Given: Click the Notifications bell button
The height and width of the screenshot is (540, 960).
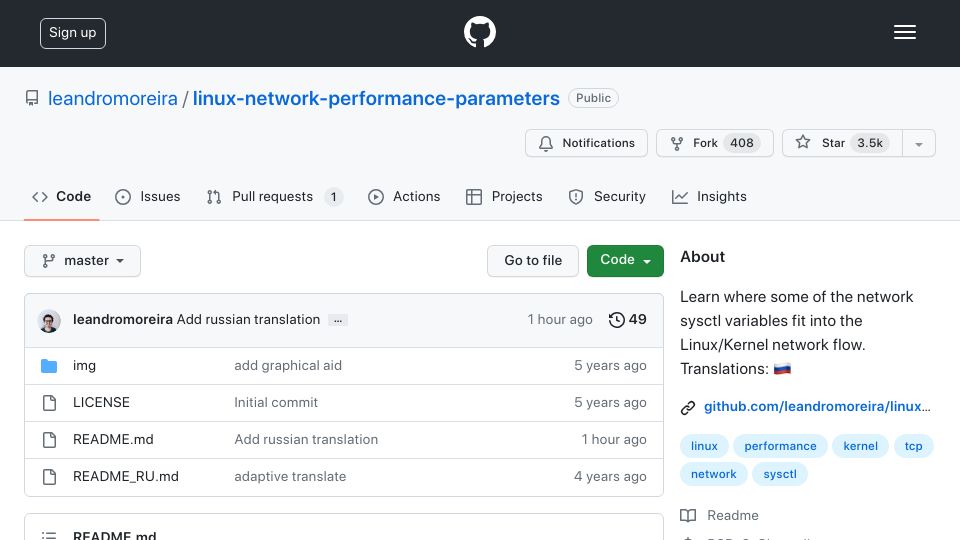Looking at the screenshot, I should point(586,143).
